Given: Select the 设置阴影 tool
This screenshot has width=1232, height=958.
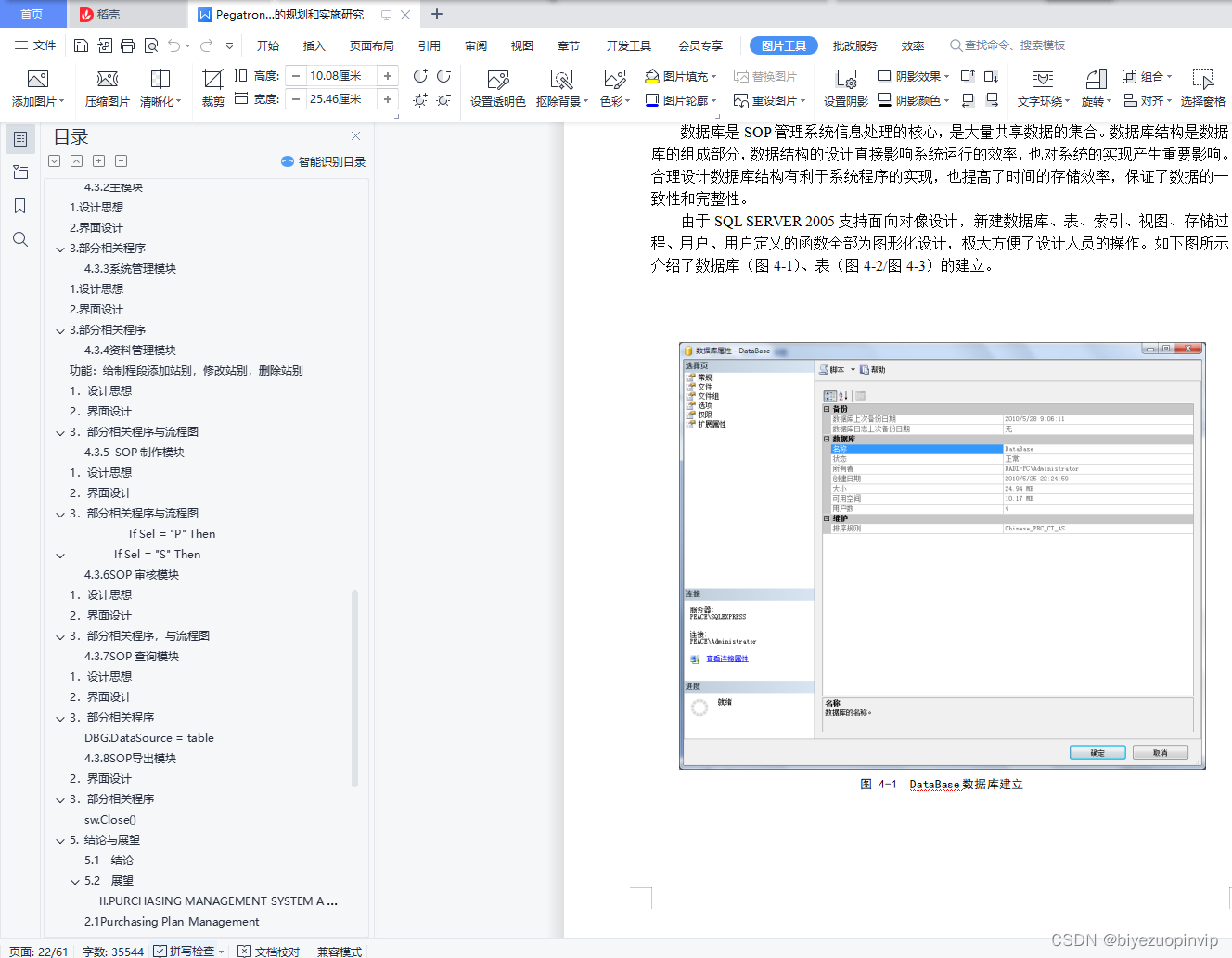Looking at the screenshot, I should [x=845, y=90].
